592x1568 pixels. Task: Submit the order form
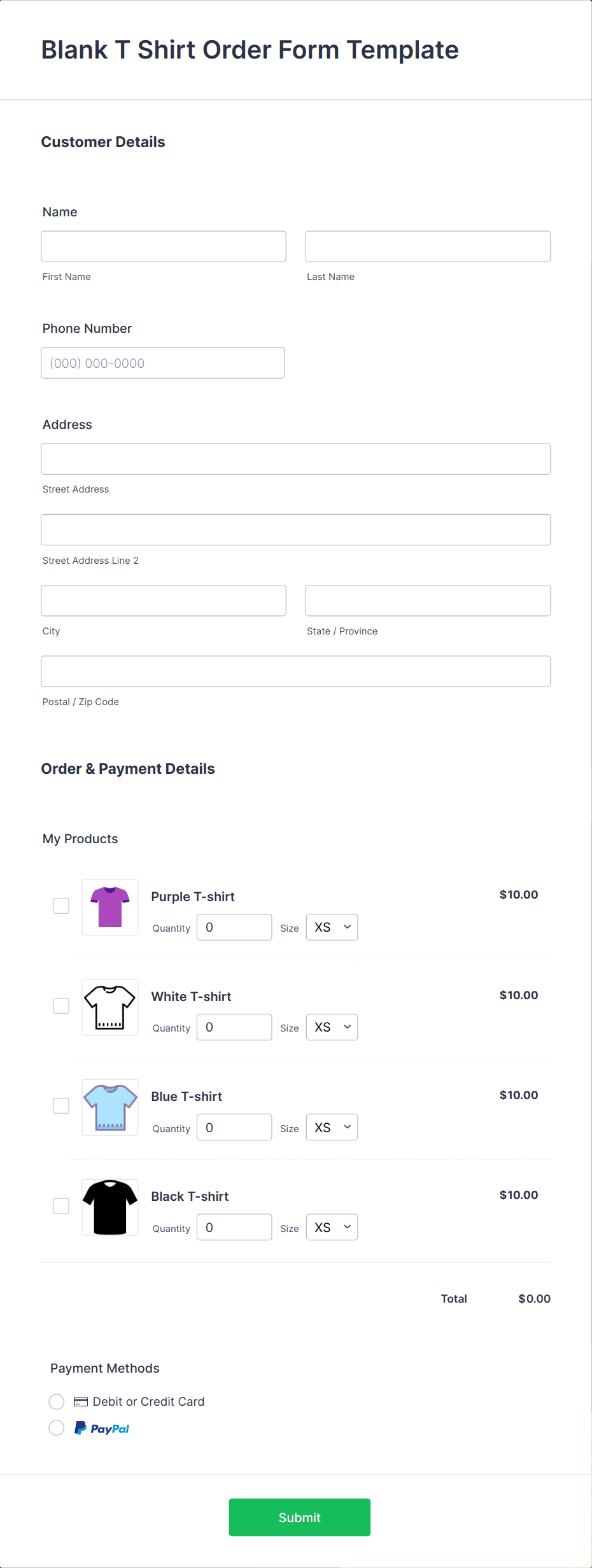(300, 1517)
